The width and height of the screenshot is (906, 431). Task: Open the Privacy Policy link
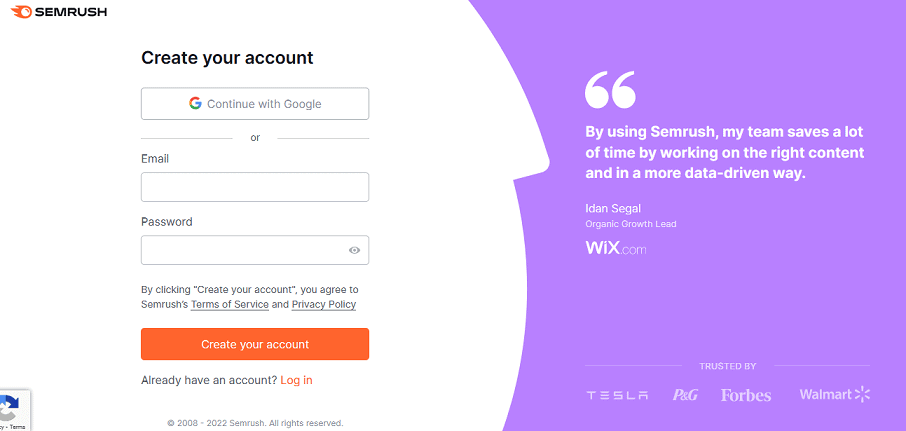[324, 304]
